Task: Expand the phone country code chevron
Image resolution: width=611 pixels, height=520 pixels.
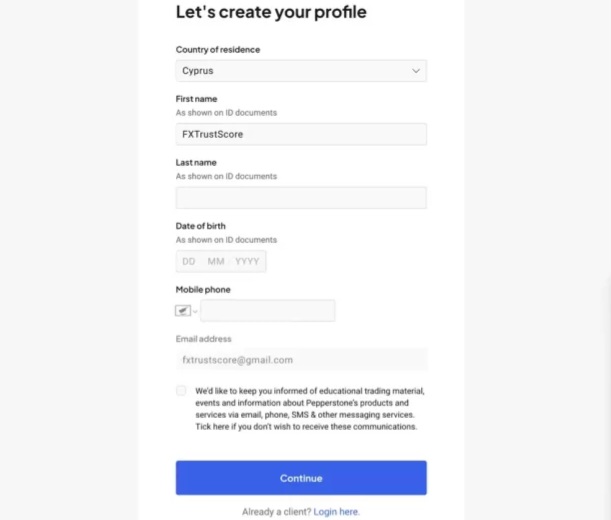Action: [x=195, y=311]
